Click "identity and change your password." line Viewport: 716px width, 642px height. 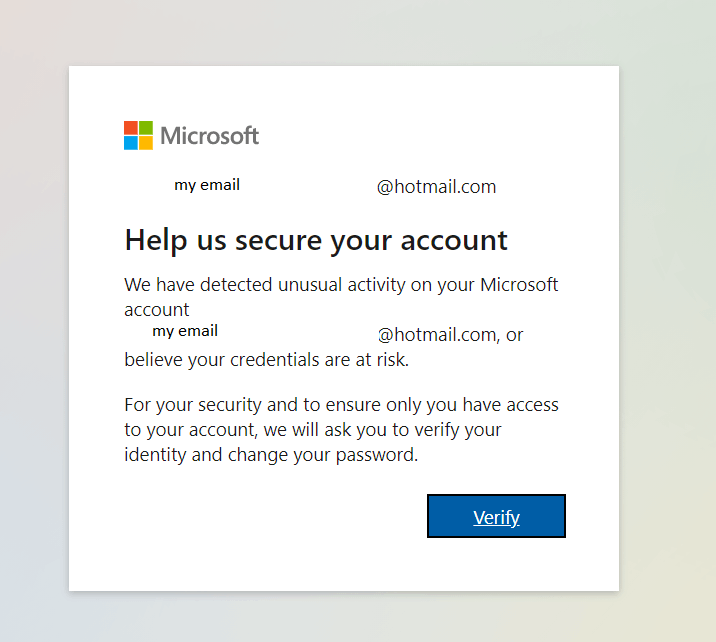271,455
